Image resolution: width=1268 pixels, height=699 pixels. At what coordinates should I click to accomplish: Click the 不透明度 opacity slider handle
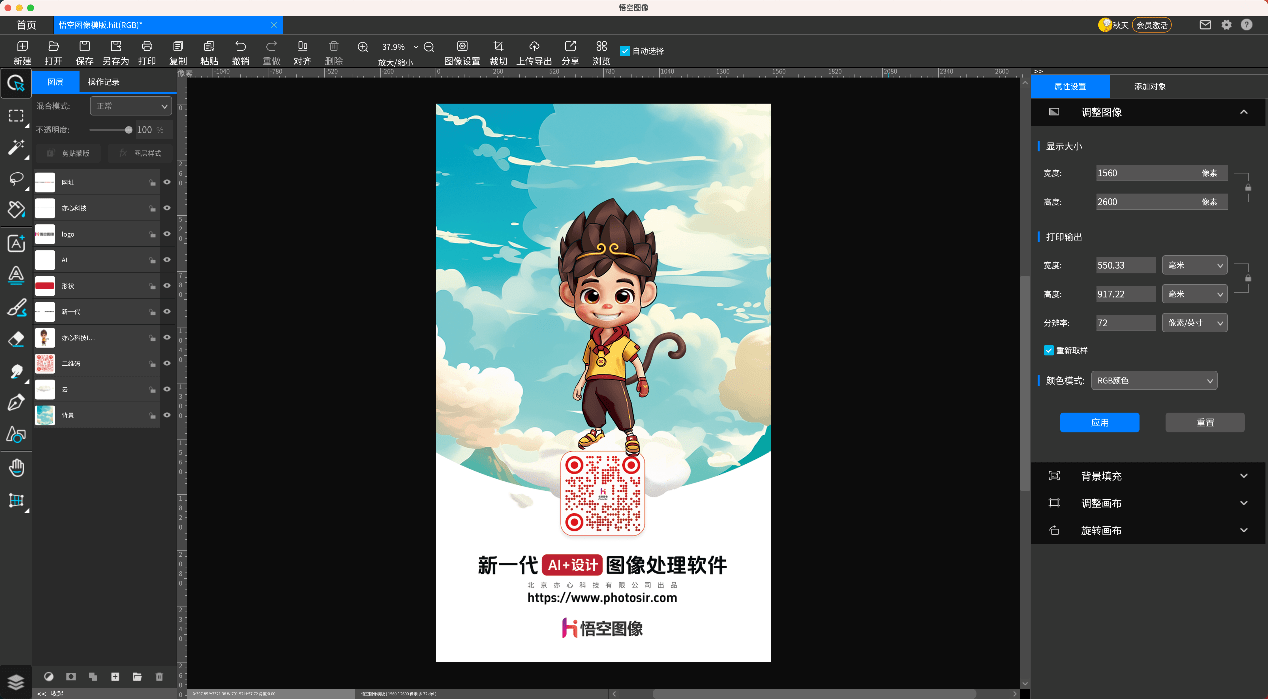tap(129, 130)
